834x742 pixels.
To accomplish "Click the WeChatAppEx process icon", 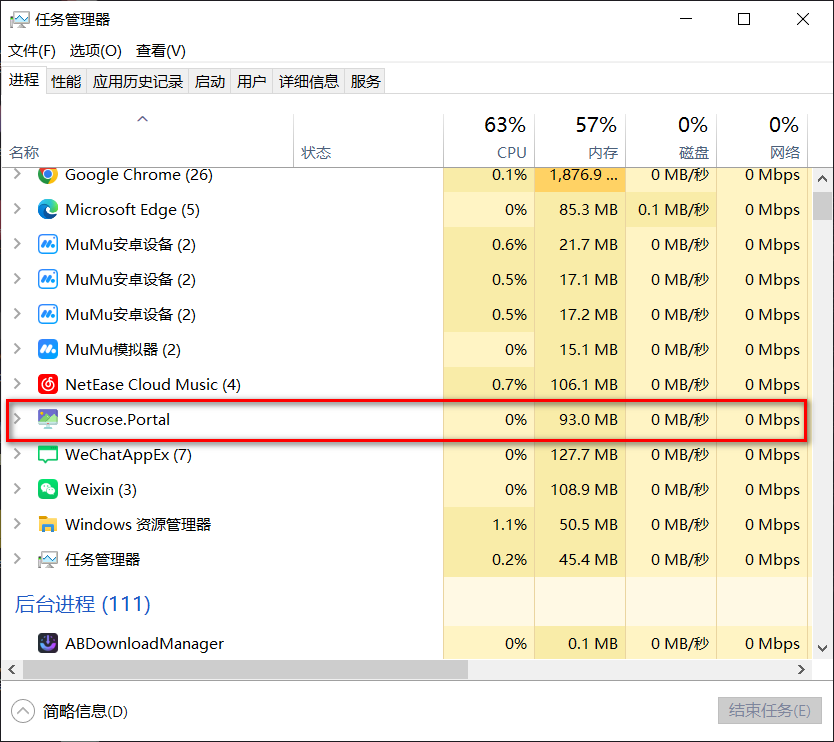I will [48, 454].
